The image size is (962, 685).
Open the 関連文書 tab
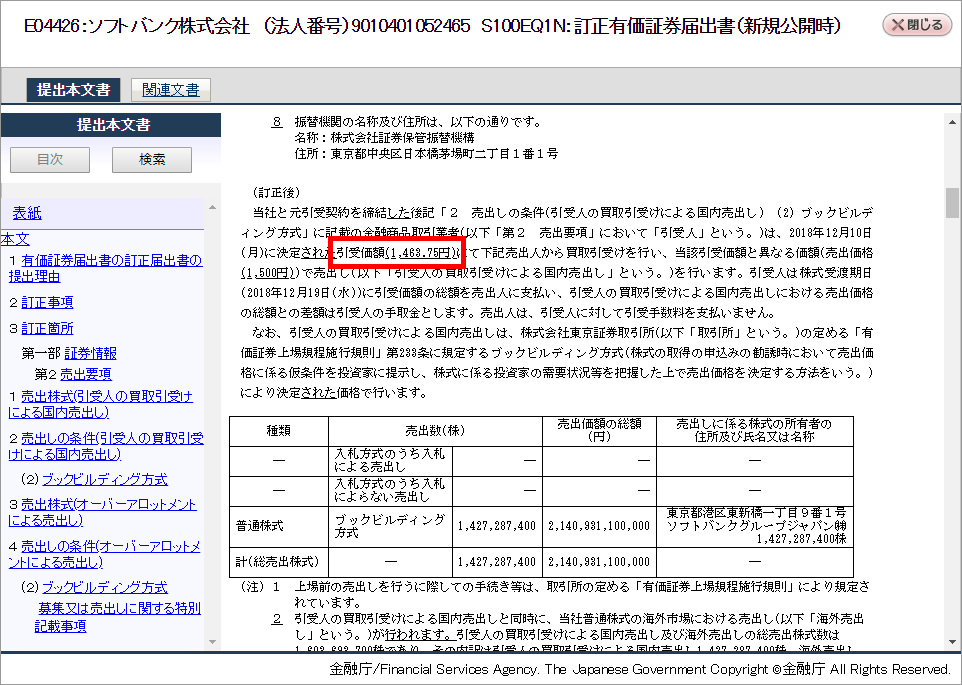pos(171,90)
